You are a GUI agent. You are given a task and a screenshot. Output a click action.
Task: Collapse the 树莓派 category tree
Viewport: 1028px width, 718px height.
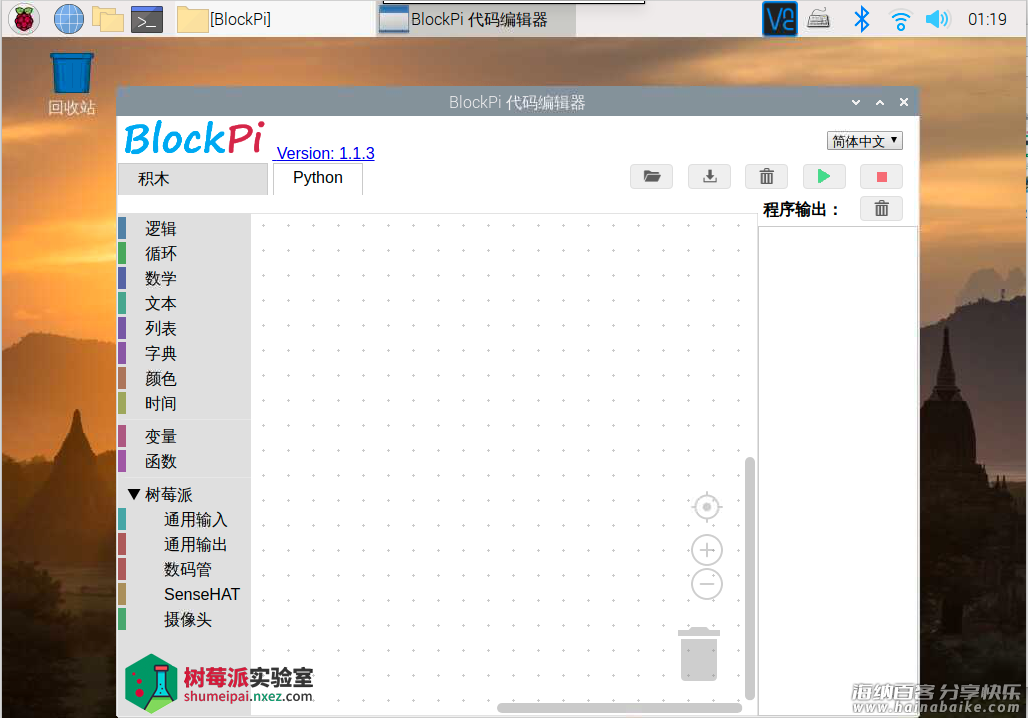pos(134,495)
